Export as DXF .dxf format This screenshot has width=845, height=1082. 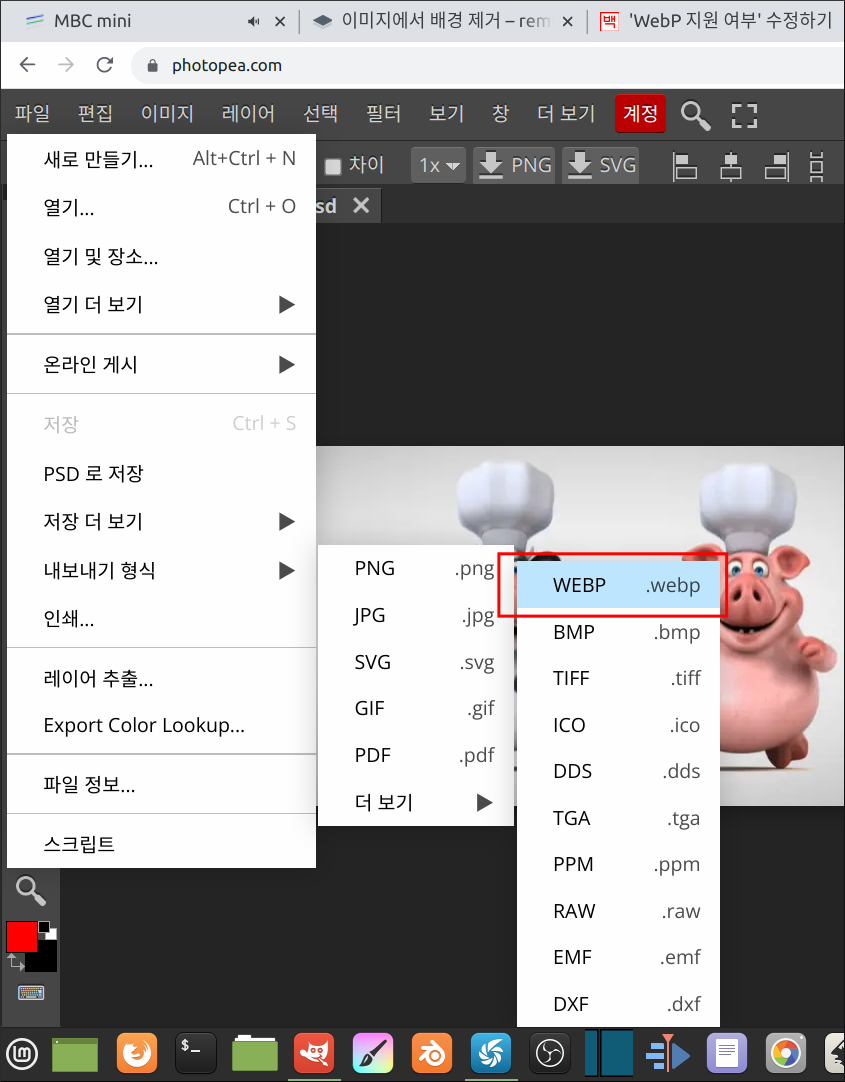(618, 1004)
